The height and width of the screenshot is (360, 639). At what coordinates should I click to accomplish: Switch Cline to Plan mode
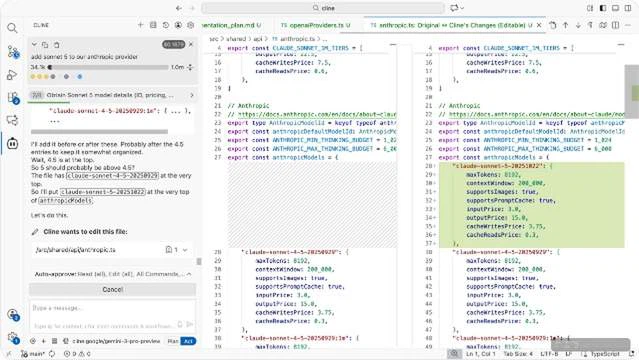coord(173,341)
